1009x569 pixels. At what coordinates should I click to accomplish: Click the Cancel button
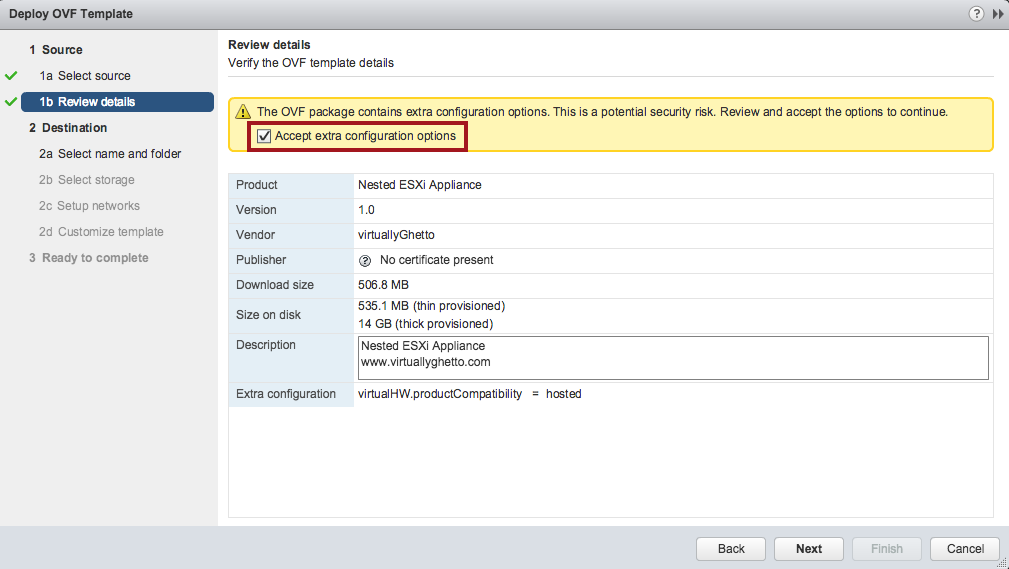coord(964,549)
